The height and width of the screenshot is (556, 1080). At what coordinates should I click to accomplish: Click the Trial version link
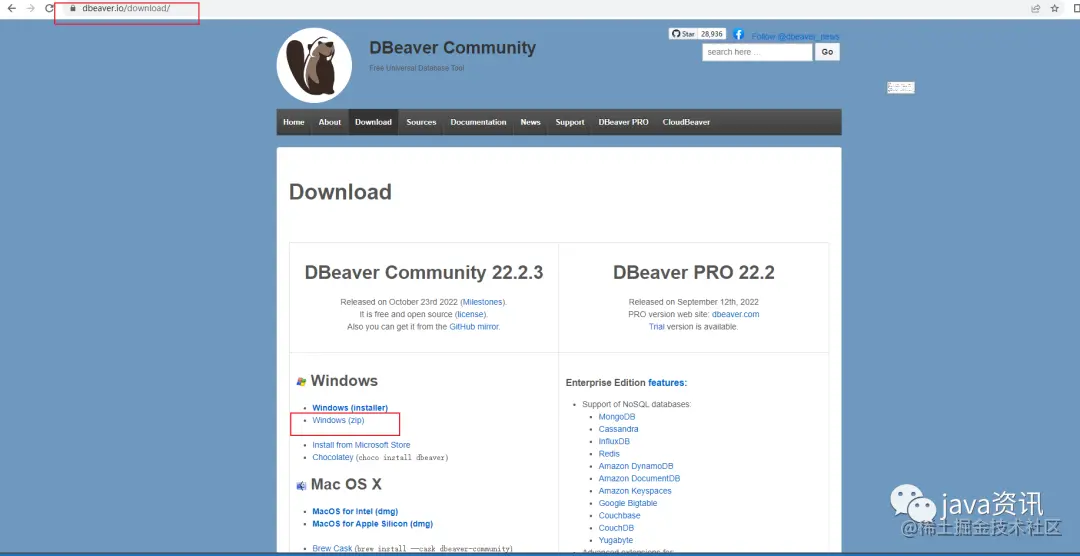656,327
